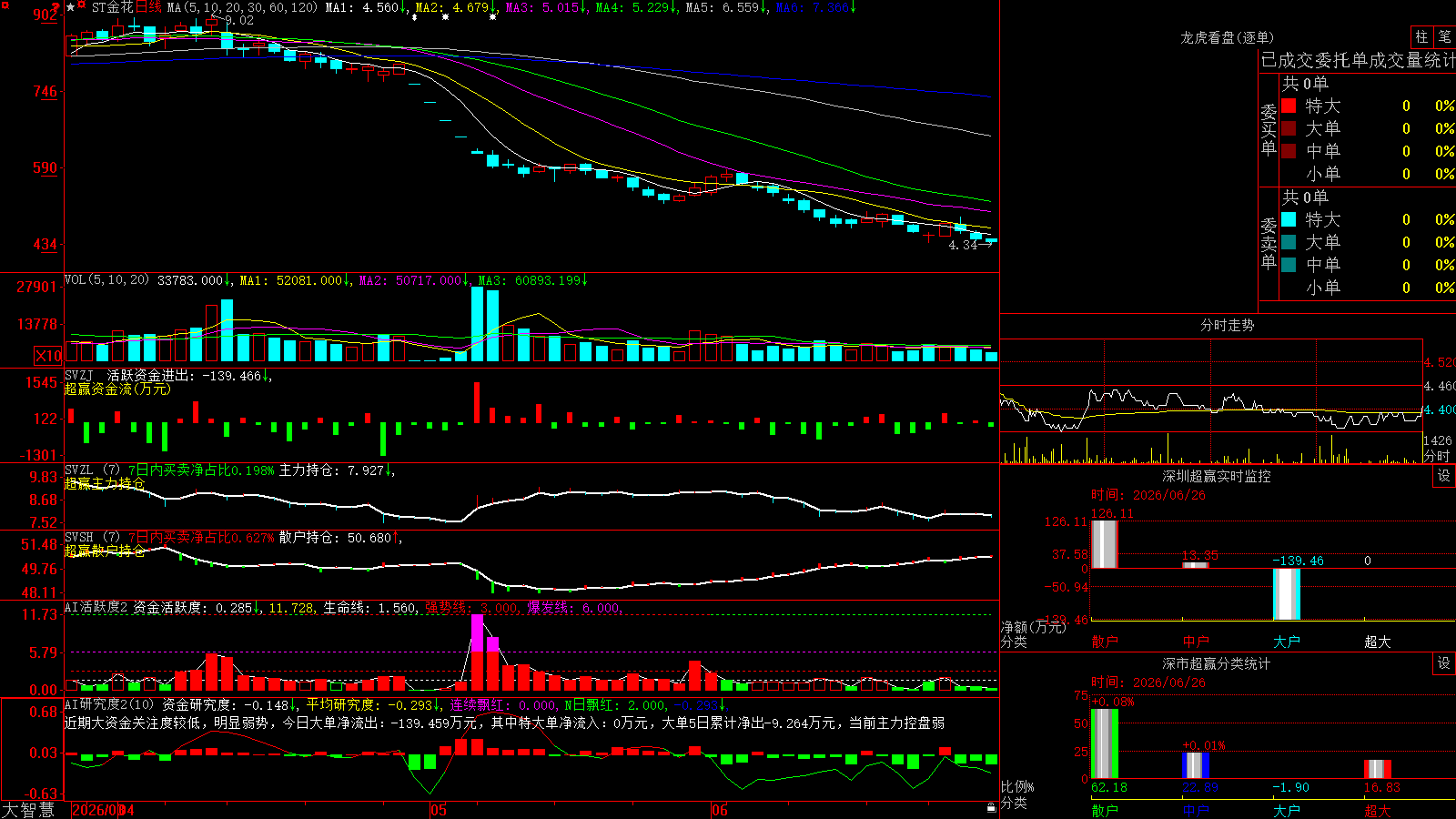Click the dark red 大单 buy-order swatch
Screen dimensions: 1456x819
pos(1289,128)
